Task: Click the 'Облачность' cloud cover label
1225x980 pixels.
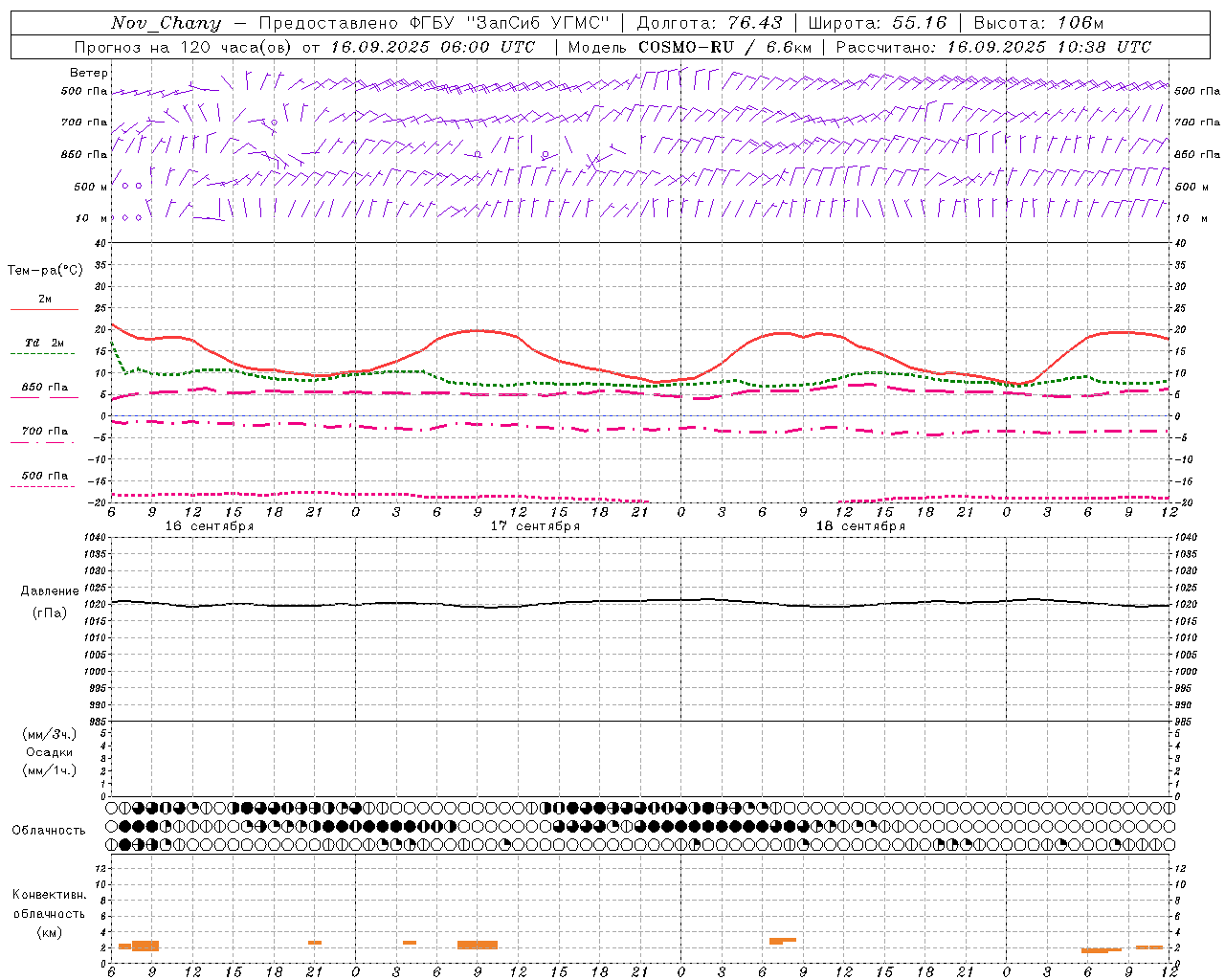Action: pos(49,830)
